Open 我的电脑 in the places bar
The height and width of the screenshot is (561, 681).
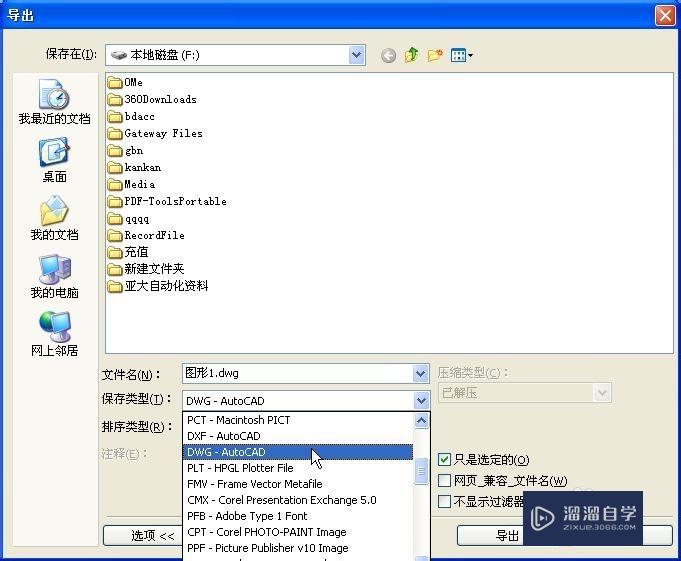coord(54,276)
